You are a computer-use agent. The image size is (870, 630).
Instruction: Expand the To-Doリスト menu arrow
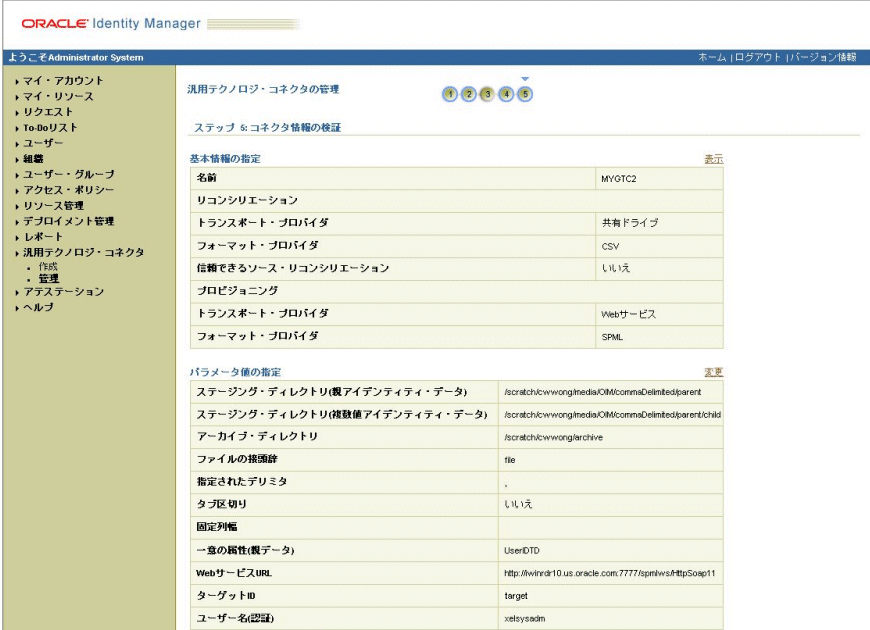click(x=17, y=128)
